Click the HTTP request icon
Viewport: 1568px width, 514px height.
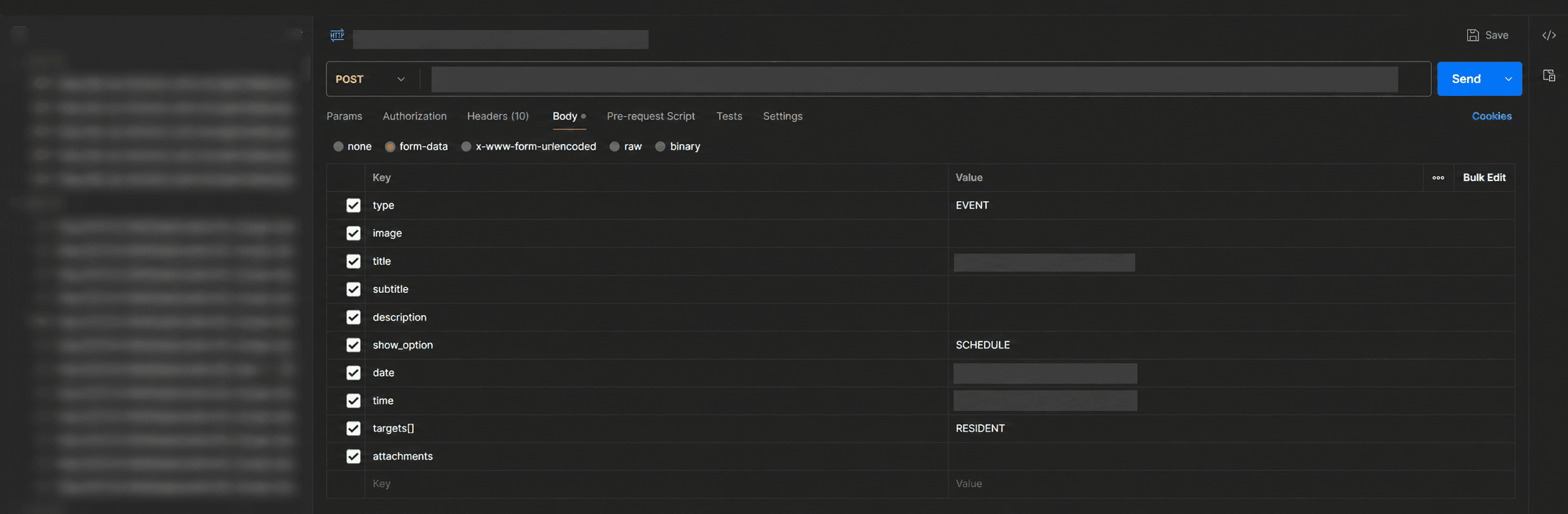337,35
